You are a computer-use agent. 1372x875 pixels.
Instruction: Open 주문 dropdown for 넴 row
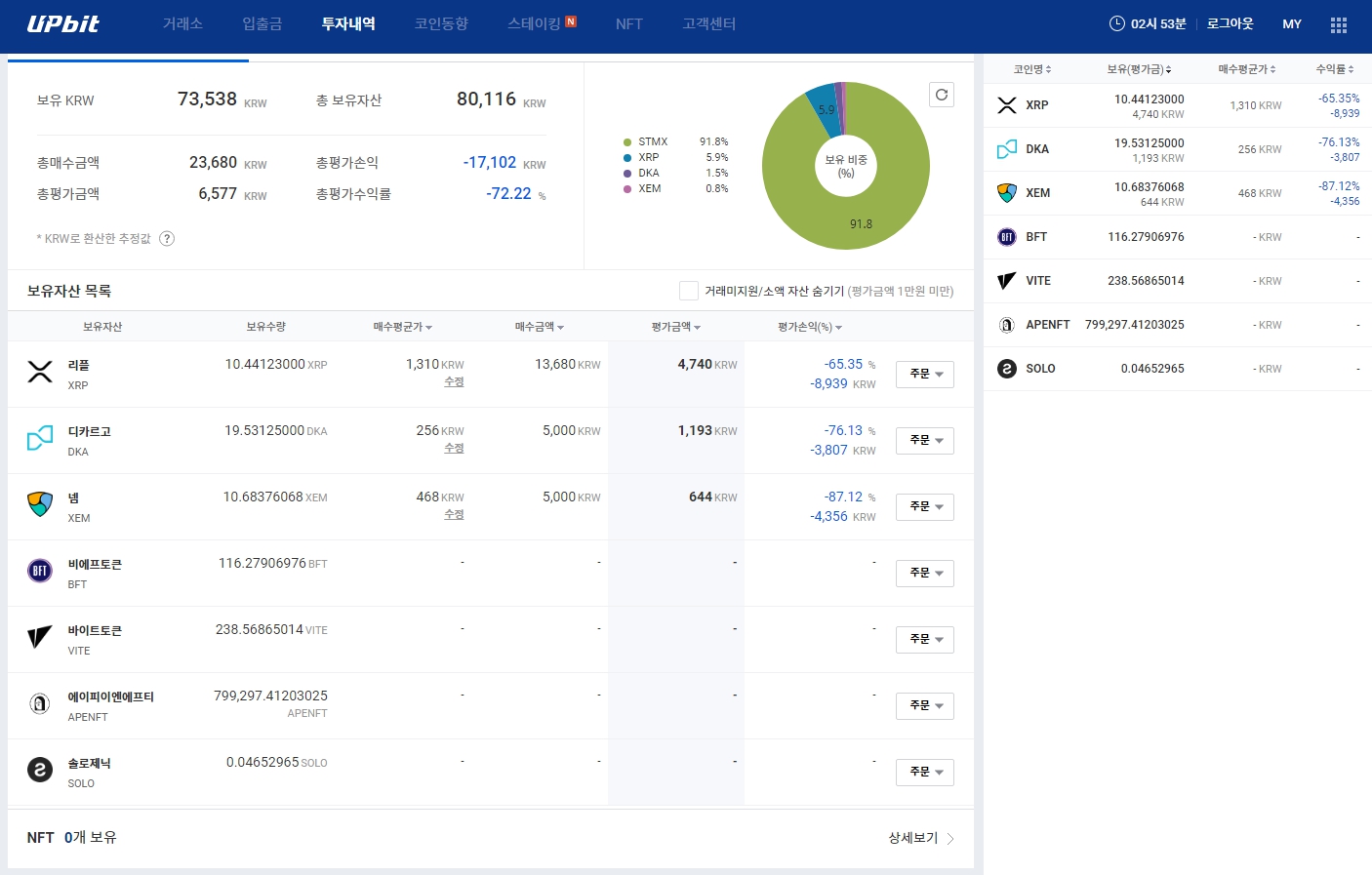[x=925, y=507]
